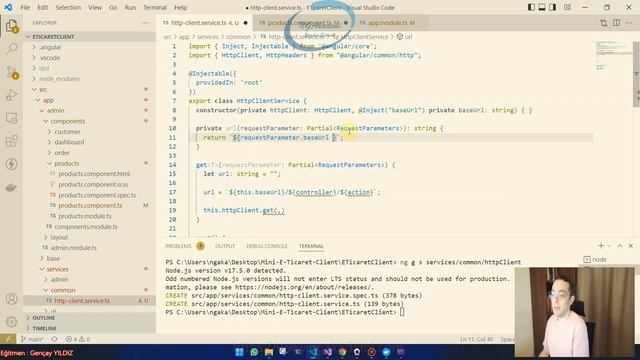Image resolution: width=640 pixels, height=360 pixels.
Task: Open Accounts icon in activity bar
Action: point(11,299)
